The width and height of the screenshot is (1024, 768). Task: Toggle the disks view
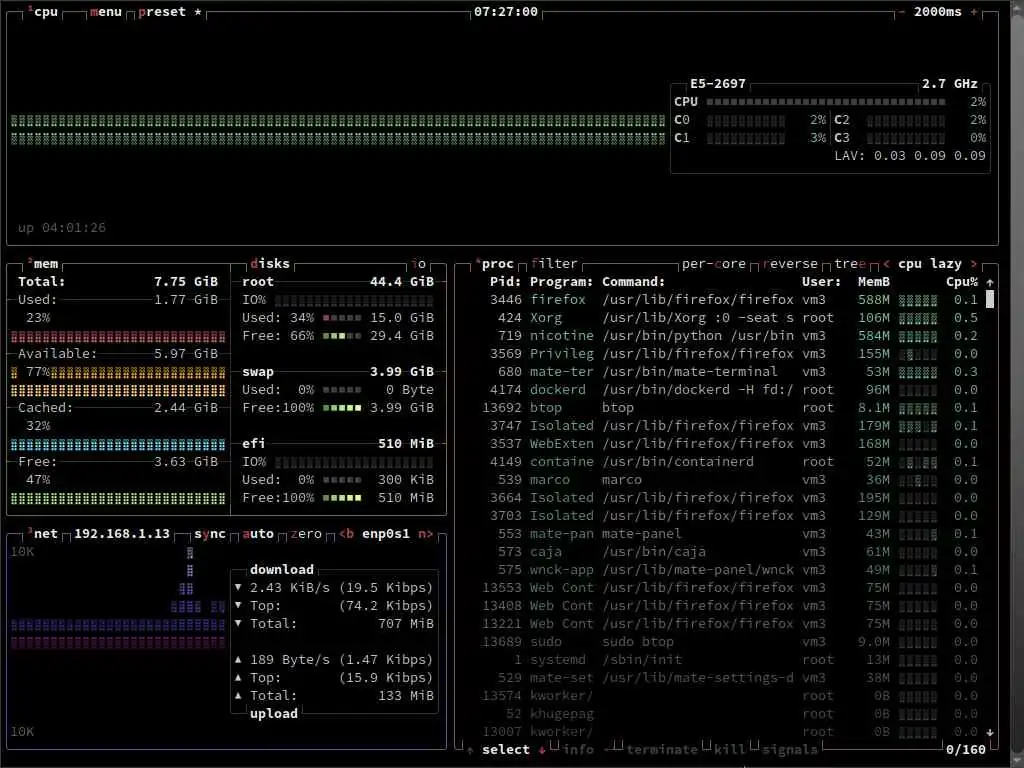270,264
